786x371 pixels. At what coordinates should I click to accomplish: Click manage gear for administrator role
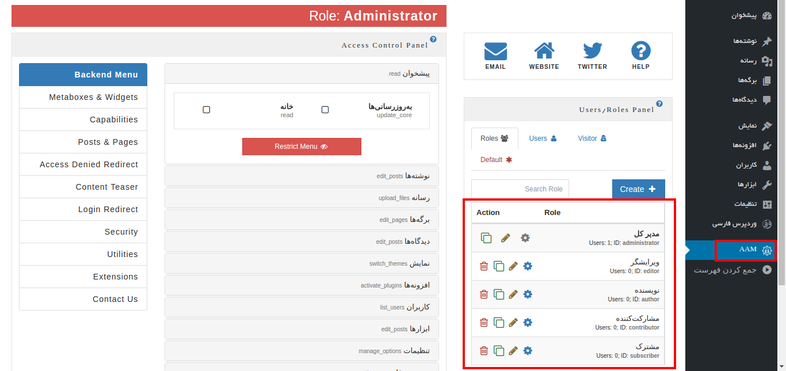click(525, 238)
